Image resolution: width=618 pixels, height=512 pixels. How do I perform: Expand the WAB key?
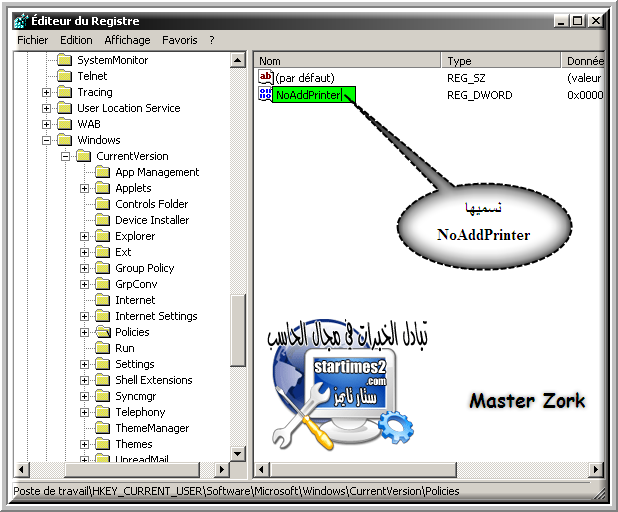47,124
